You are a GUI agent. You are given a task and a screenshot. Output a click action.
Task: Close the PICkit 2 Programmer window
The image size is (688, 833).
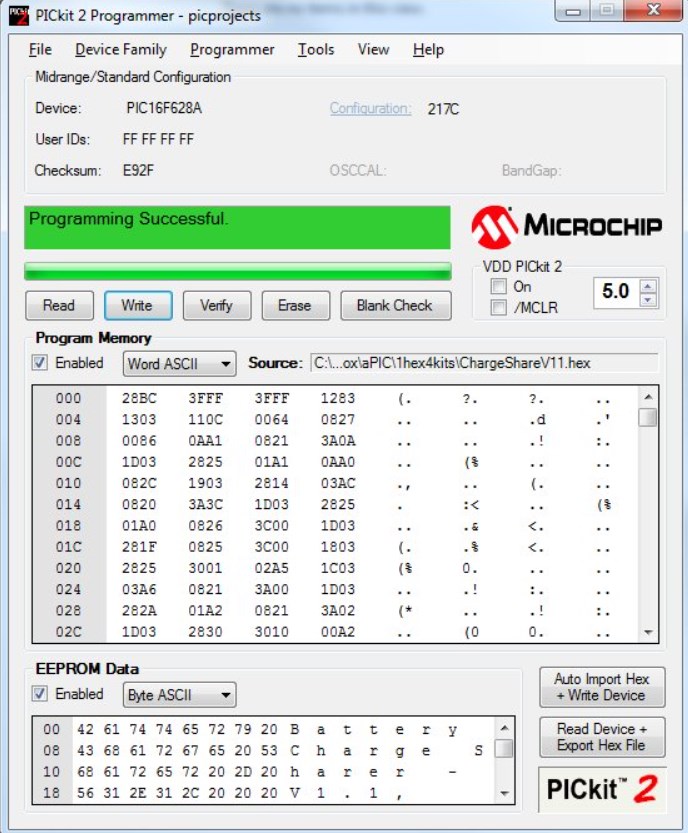[654, 11]
